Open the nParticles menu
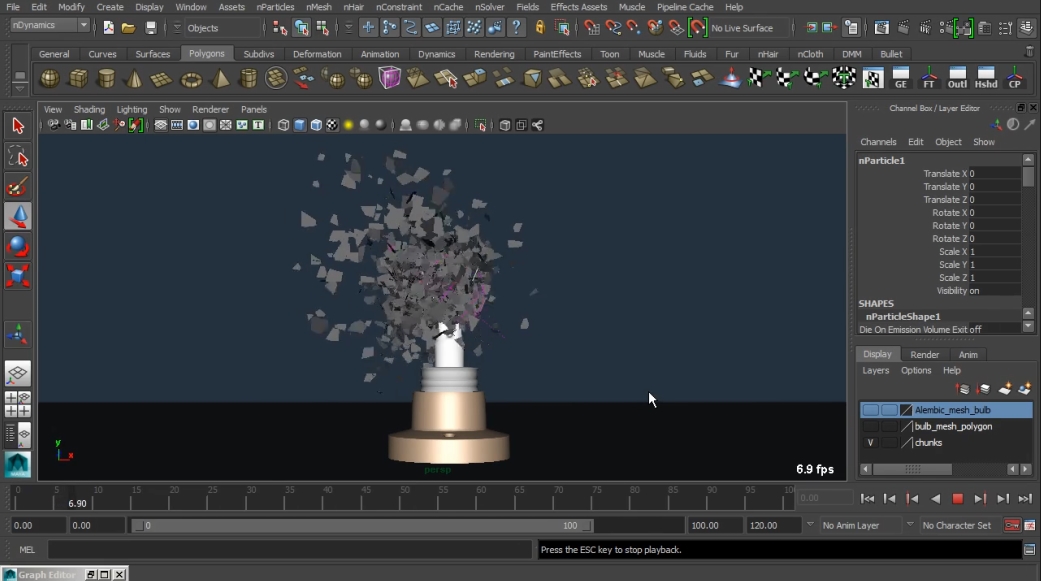 (x=274, y=7)
